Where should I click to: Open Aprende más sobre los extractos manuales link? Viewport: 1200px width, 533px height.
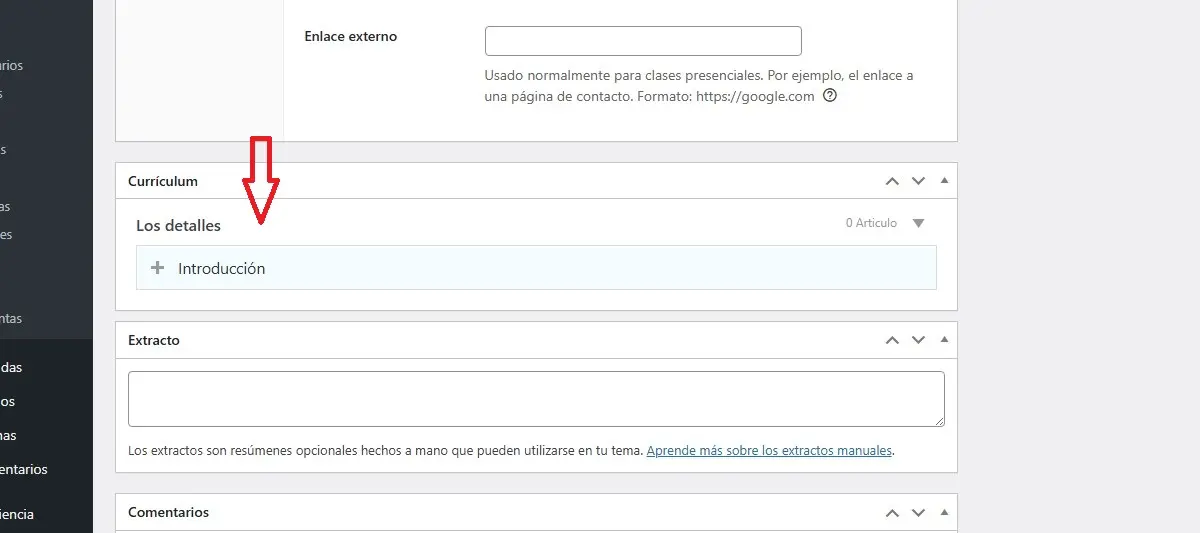[x=769, y=451]
